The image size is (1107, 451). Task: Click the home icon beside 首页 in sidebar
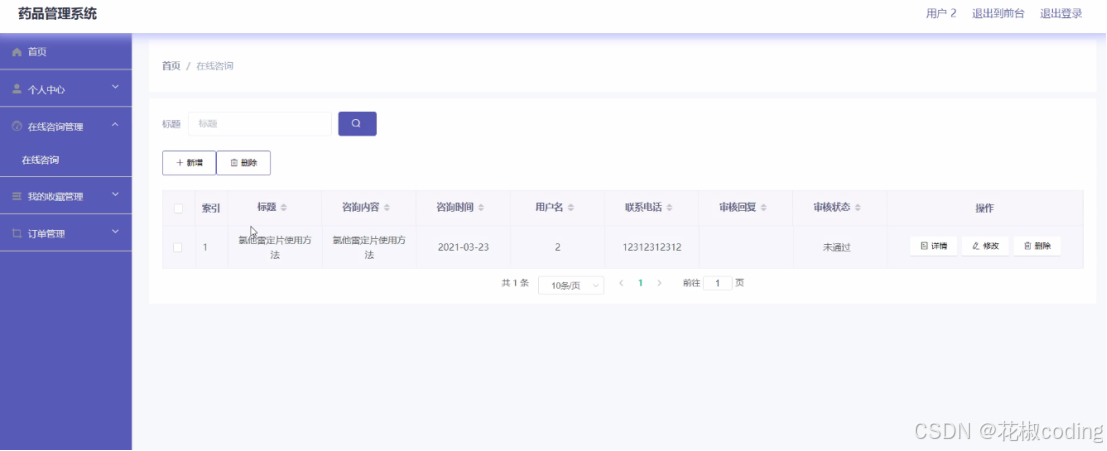(x=18, y=52)
